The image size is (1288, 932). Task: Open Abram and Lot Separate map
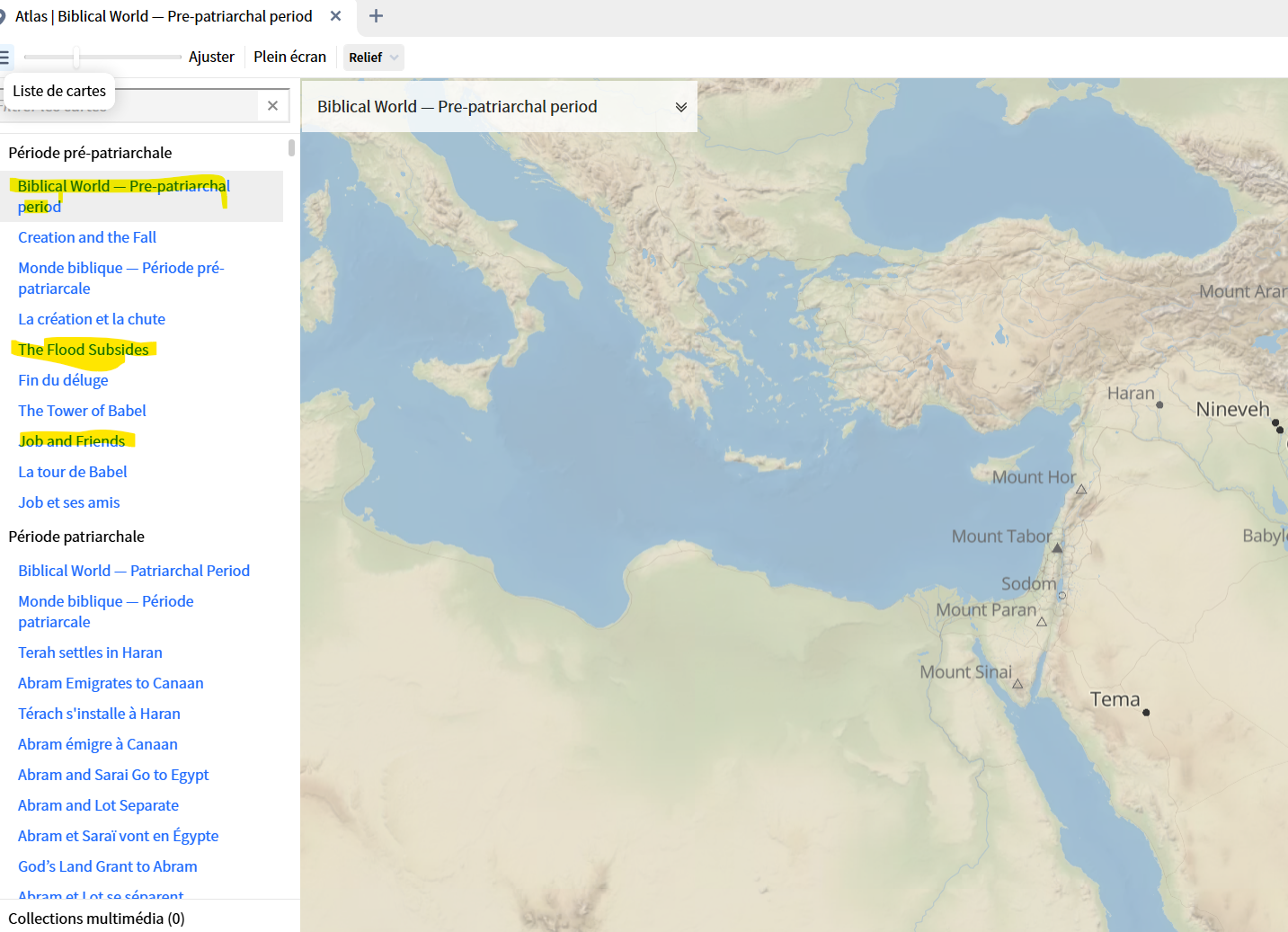point(98,805)
